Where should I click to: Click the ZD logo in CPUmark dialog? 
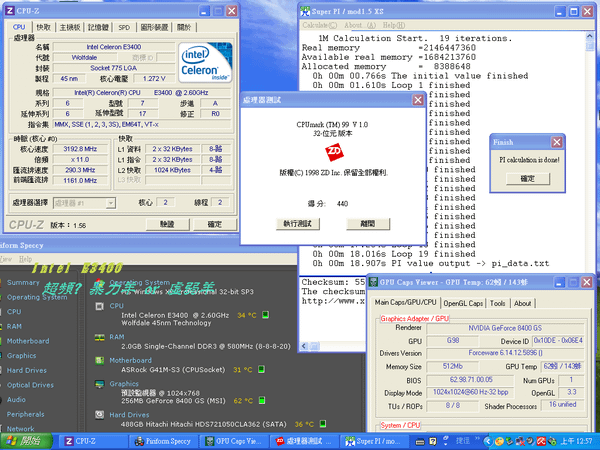click(334, 152)
